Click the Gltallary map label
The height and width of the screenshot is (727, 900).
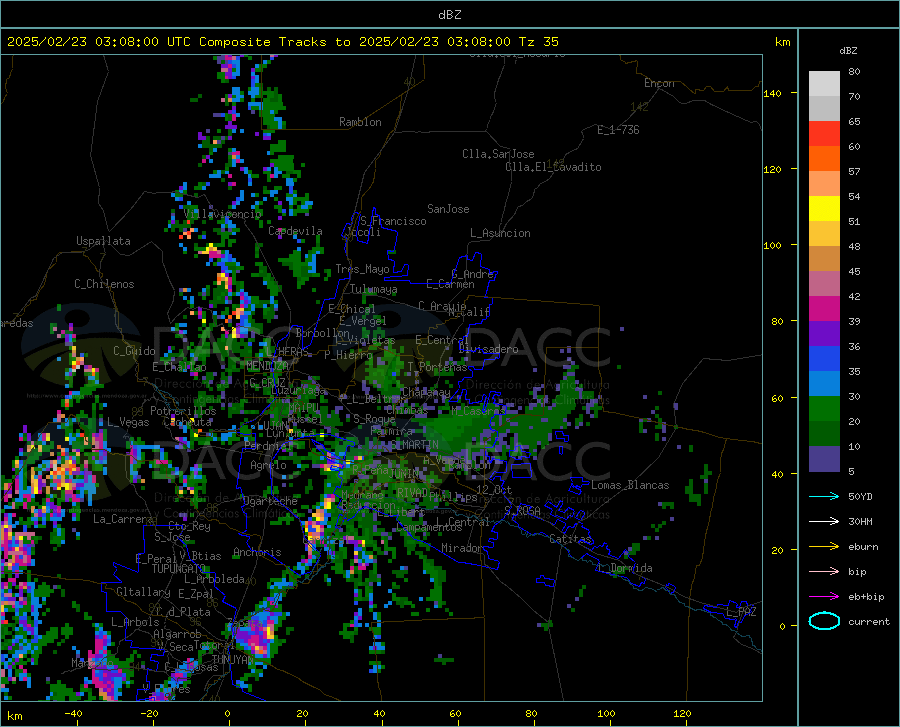[143, 592]
